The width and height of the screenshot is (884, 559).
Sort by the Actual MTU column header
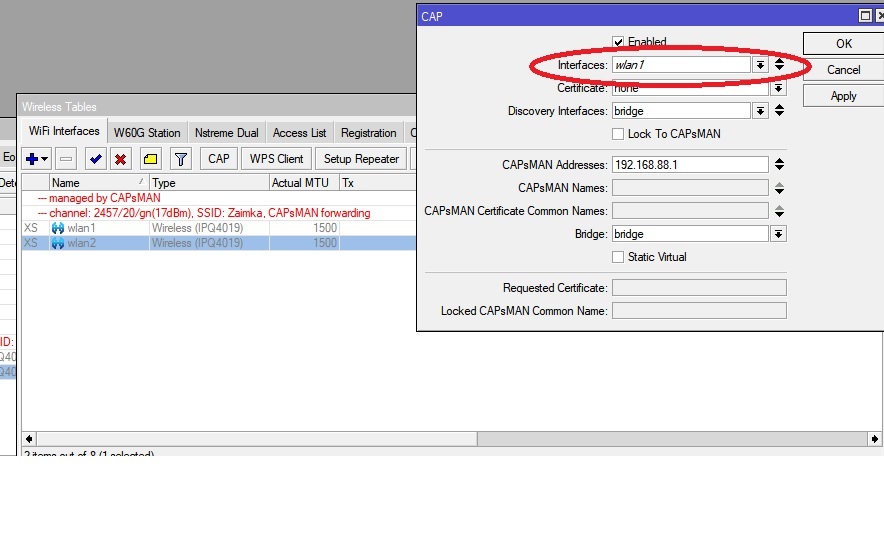coord(304,183)
